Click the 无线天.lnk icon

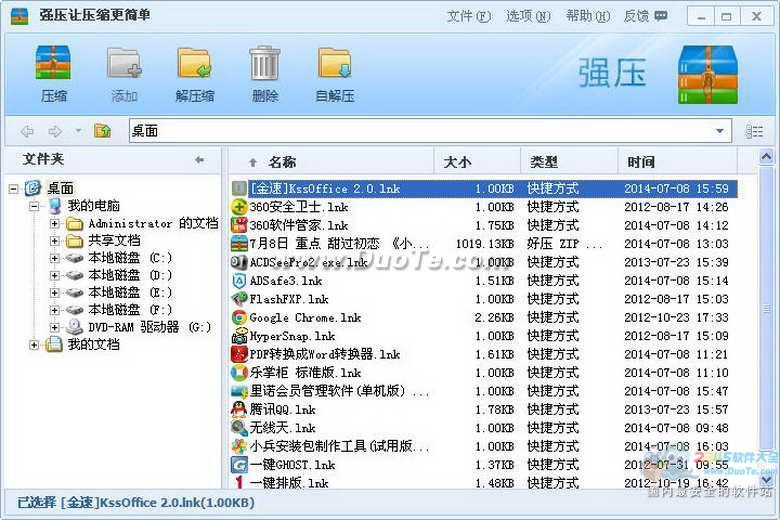coord(239,428)
